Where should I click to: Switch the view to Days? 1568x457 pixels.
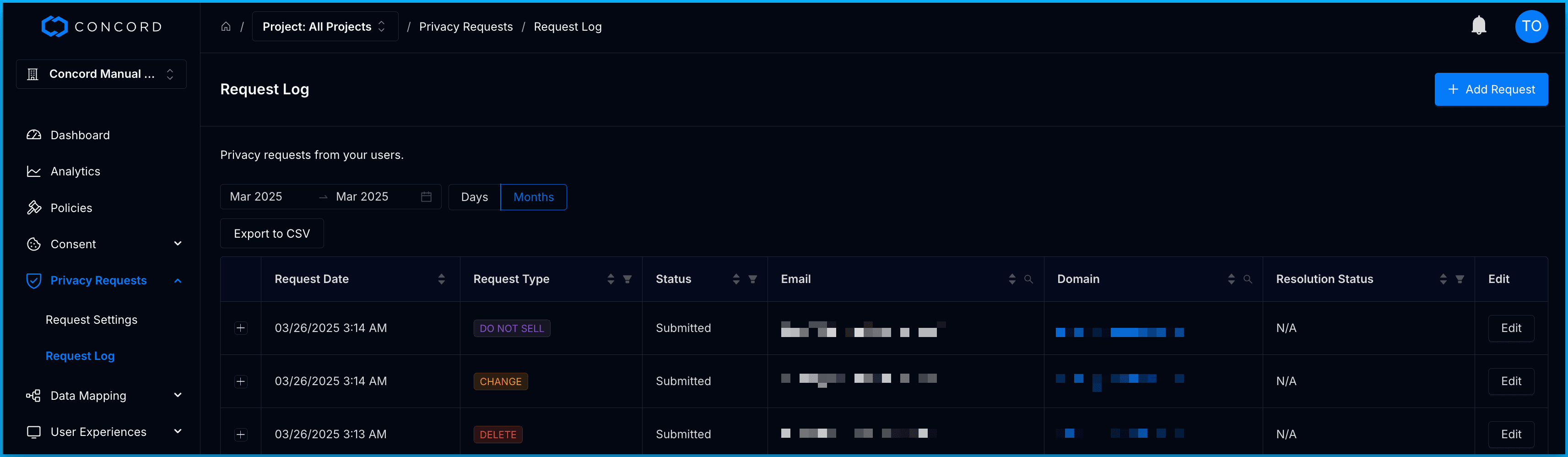tap(474, 197)
